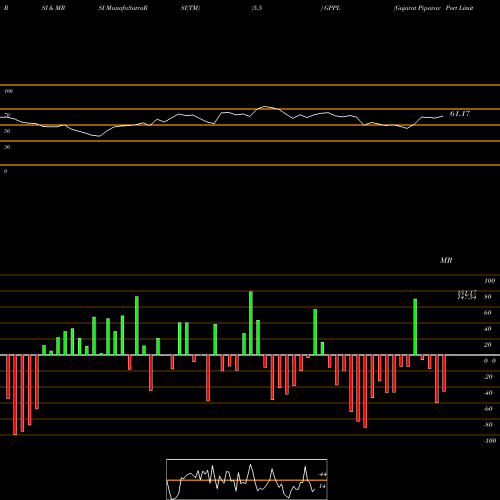Image resolution: width=500 pixels, height=500 pixels.
Task: Click the 'Port Limit' header text
Action: tap(459, 8)
